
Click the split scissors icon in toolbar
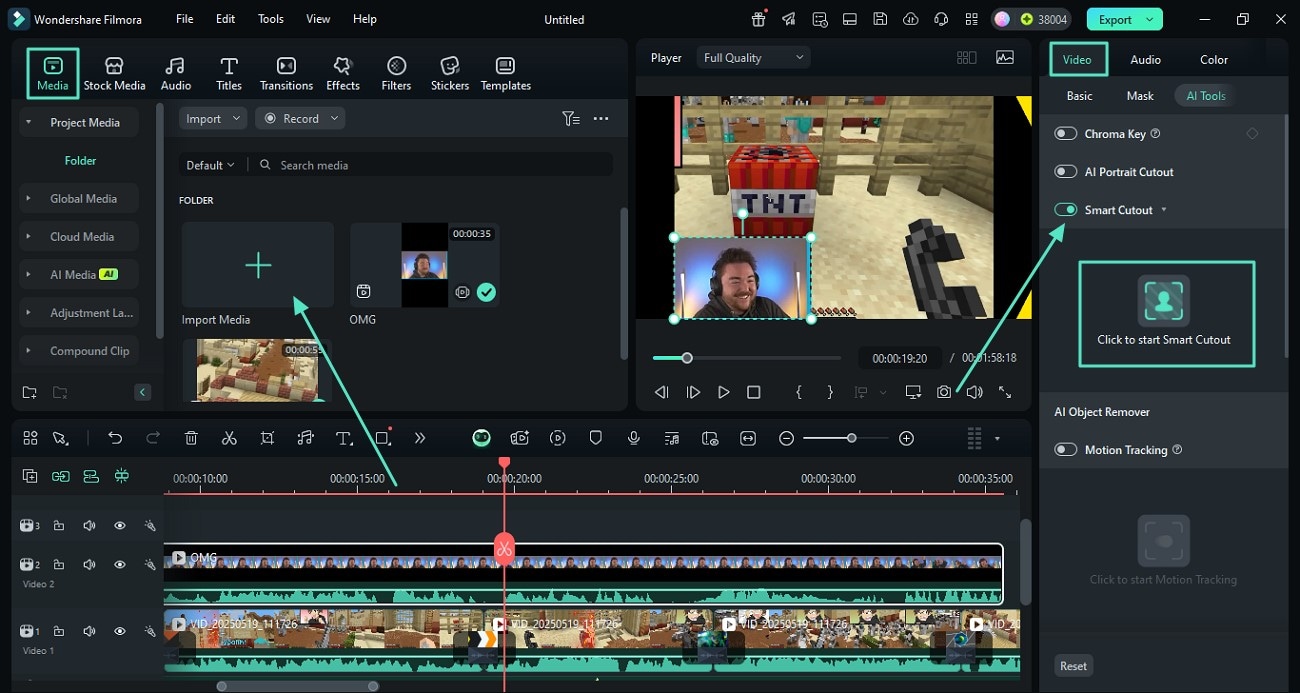(x=229, y=438)
